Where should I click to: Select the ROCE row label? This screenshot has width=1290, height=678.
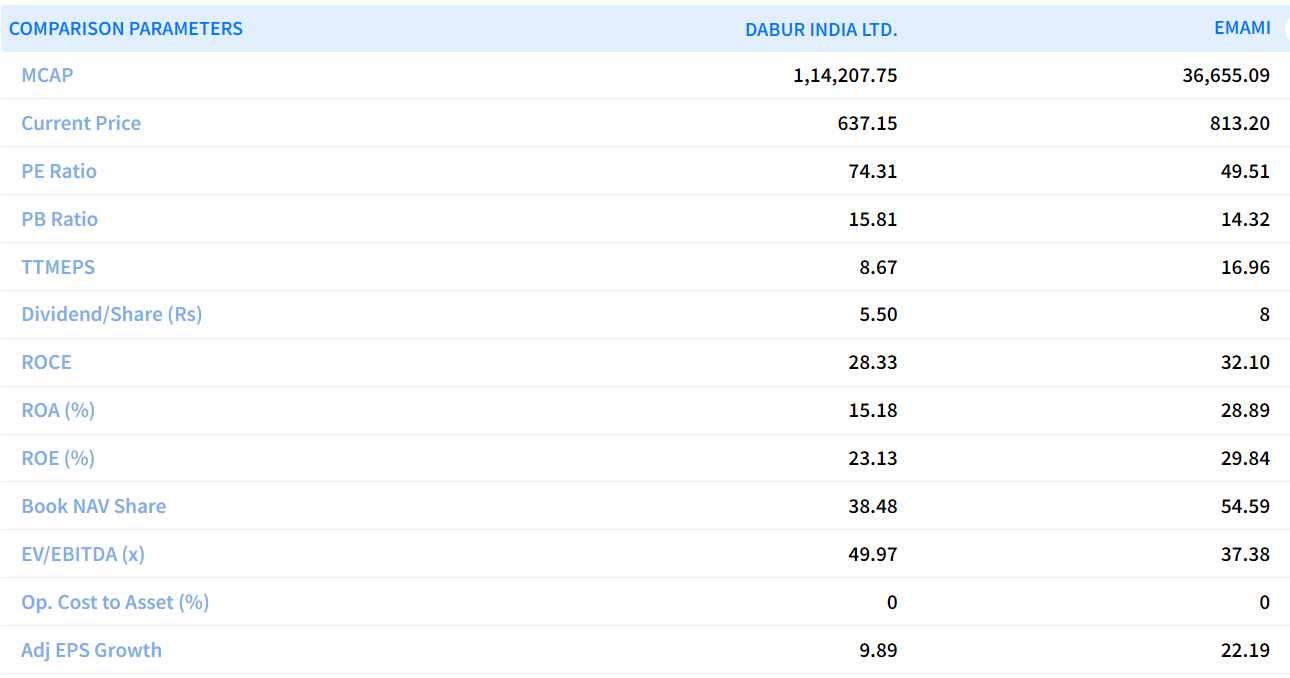46,362
